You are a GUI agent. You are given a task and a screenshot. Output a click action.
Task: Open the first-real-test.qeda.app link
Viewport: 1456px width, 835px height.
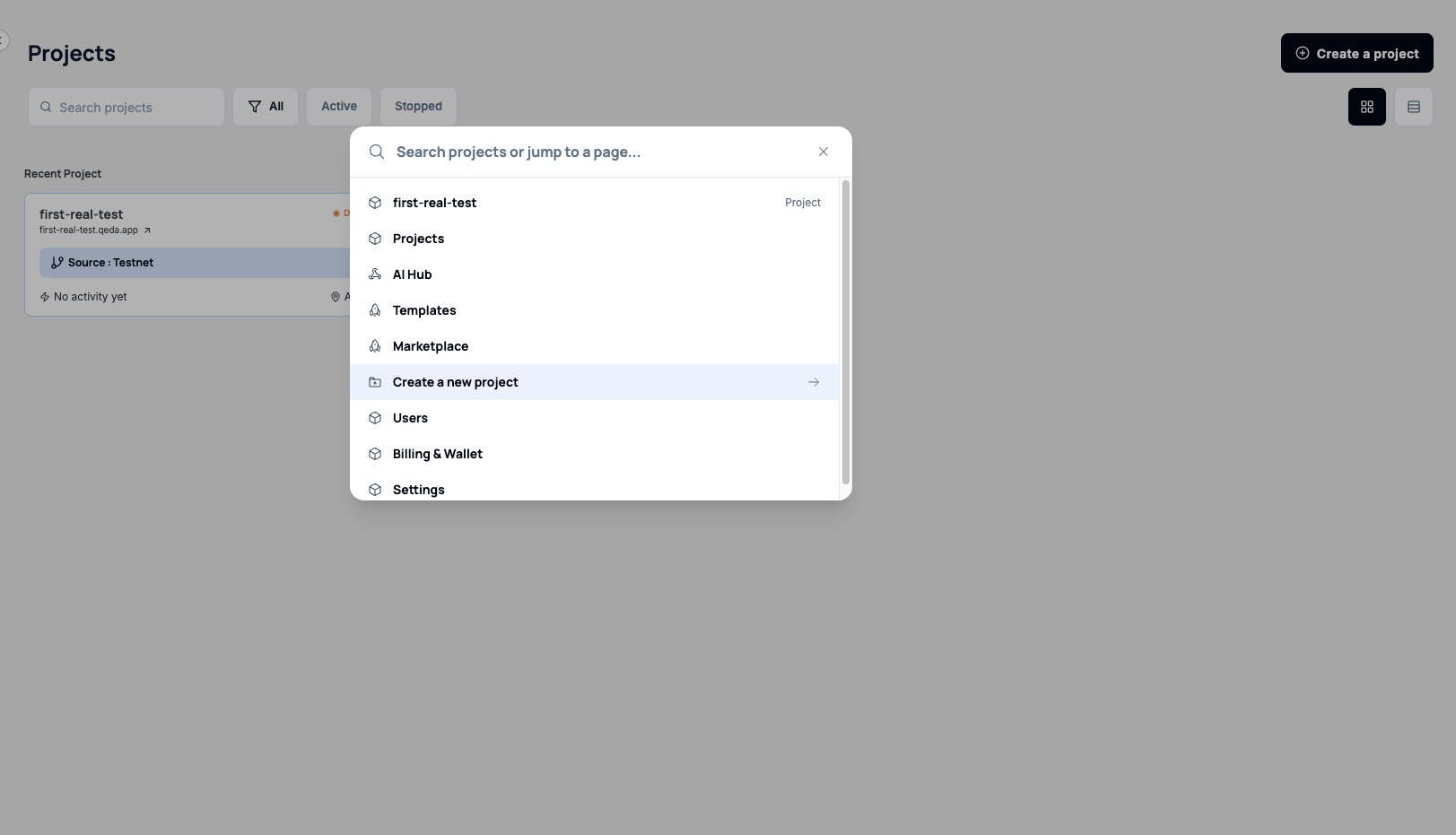coord(89,230)
